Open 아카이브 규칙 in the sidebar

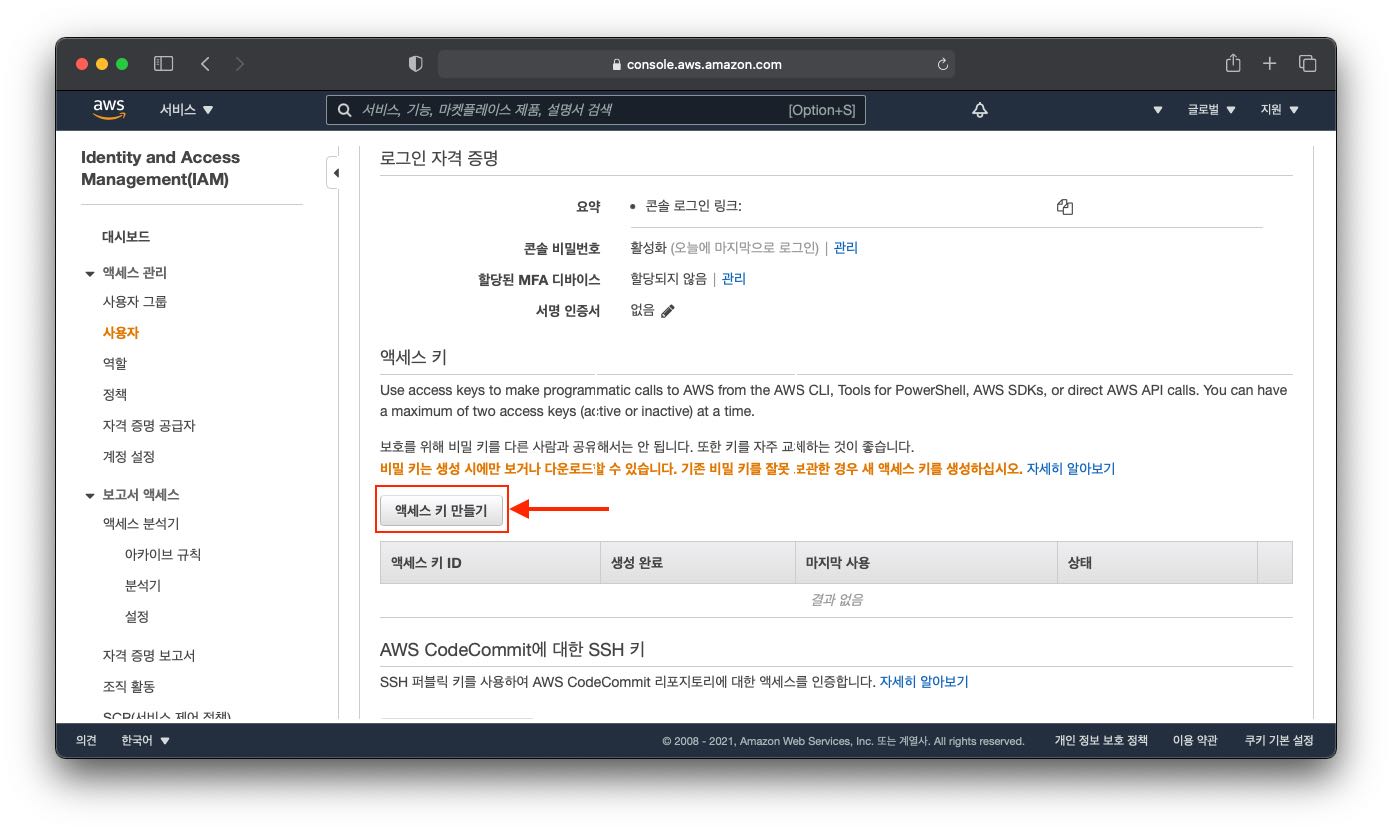163,555
